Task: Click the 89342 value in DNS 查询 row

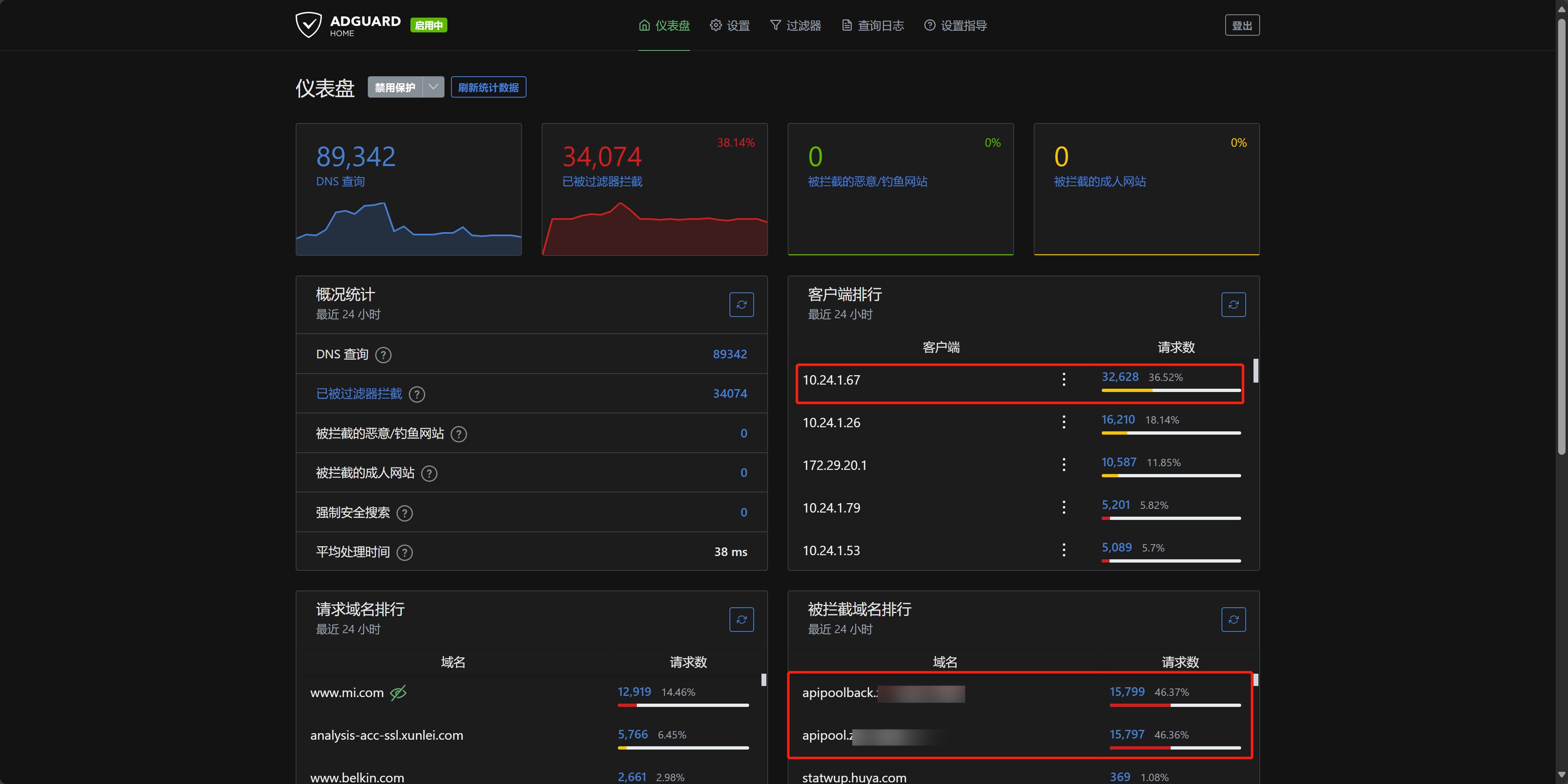Action: tap(730, 354)
